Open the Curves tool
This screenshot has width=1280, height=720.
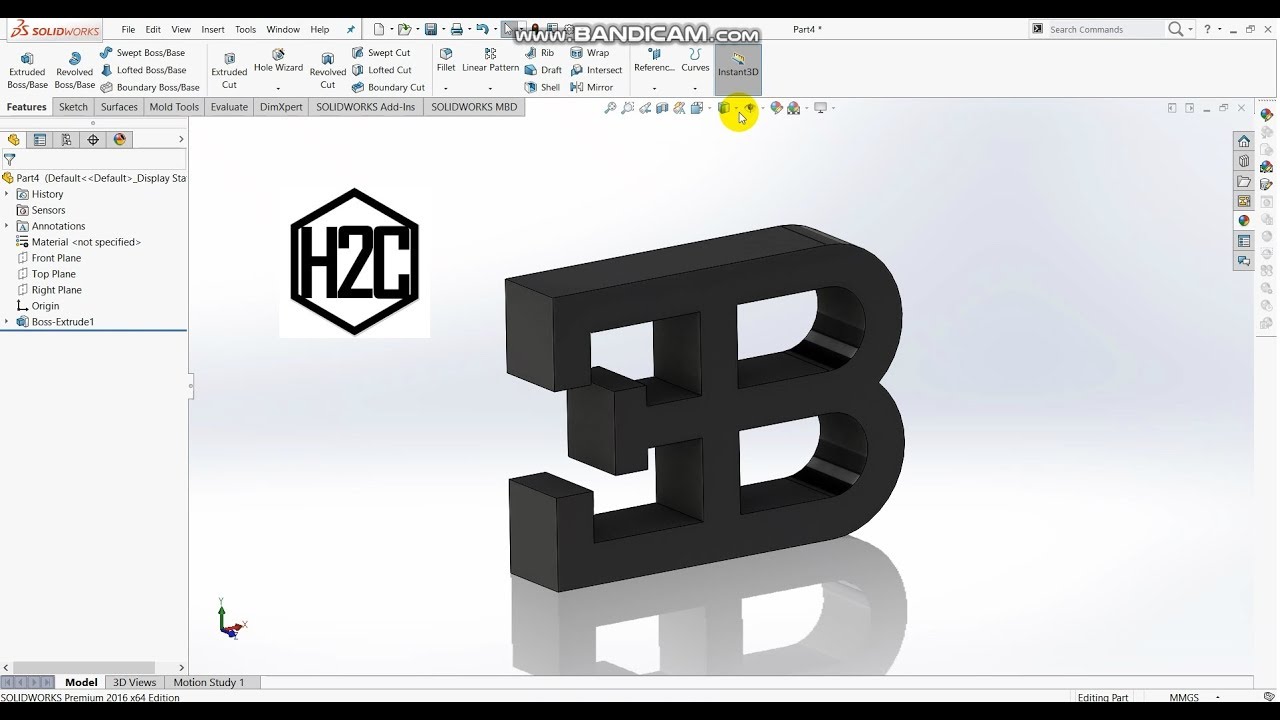coord(695,61)
